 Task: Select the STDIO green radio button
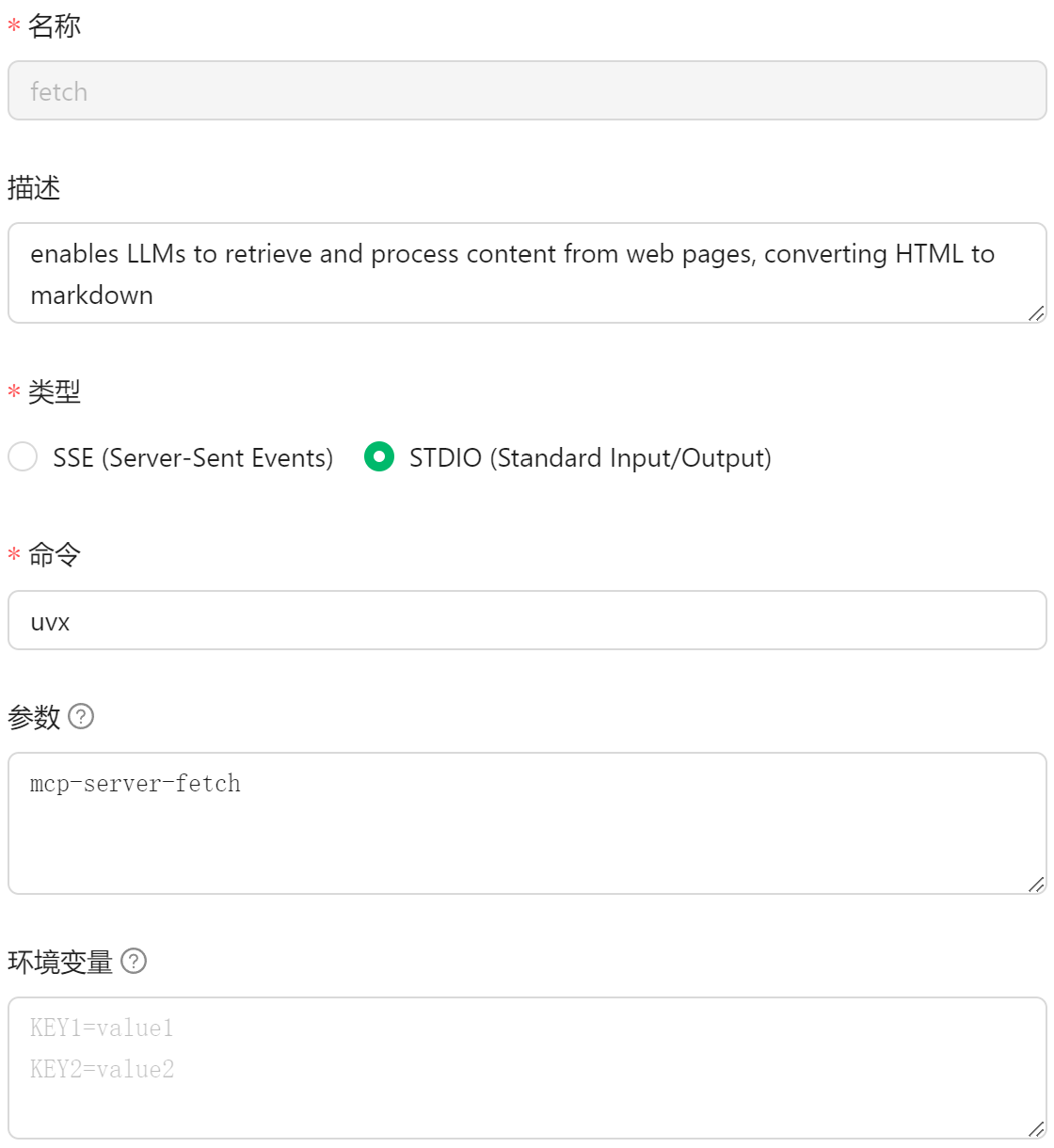tap(379, 457)
